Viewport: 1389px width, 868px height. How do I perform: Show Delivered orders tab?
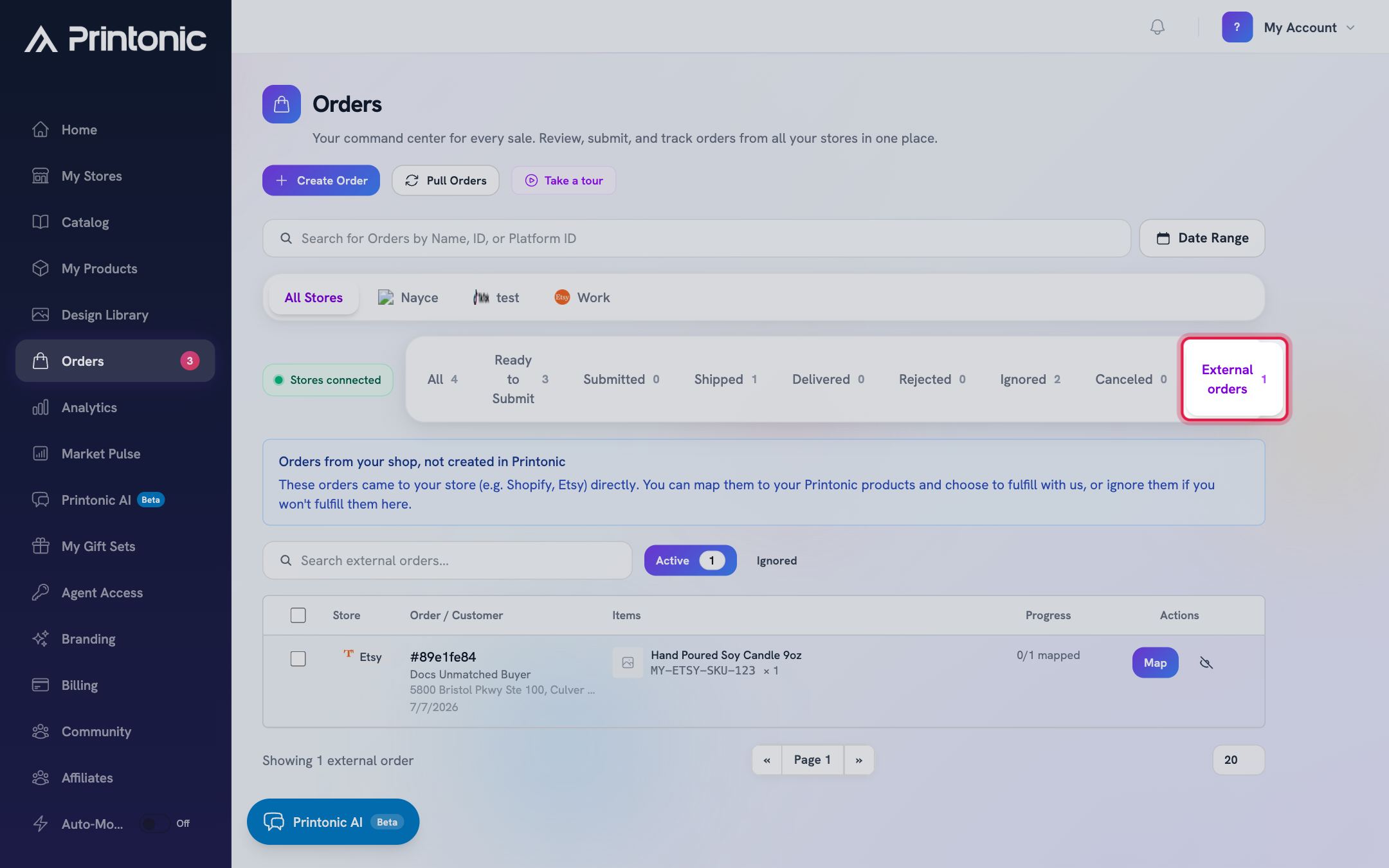(828, 379)
